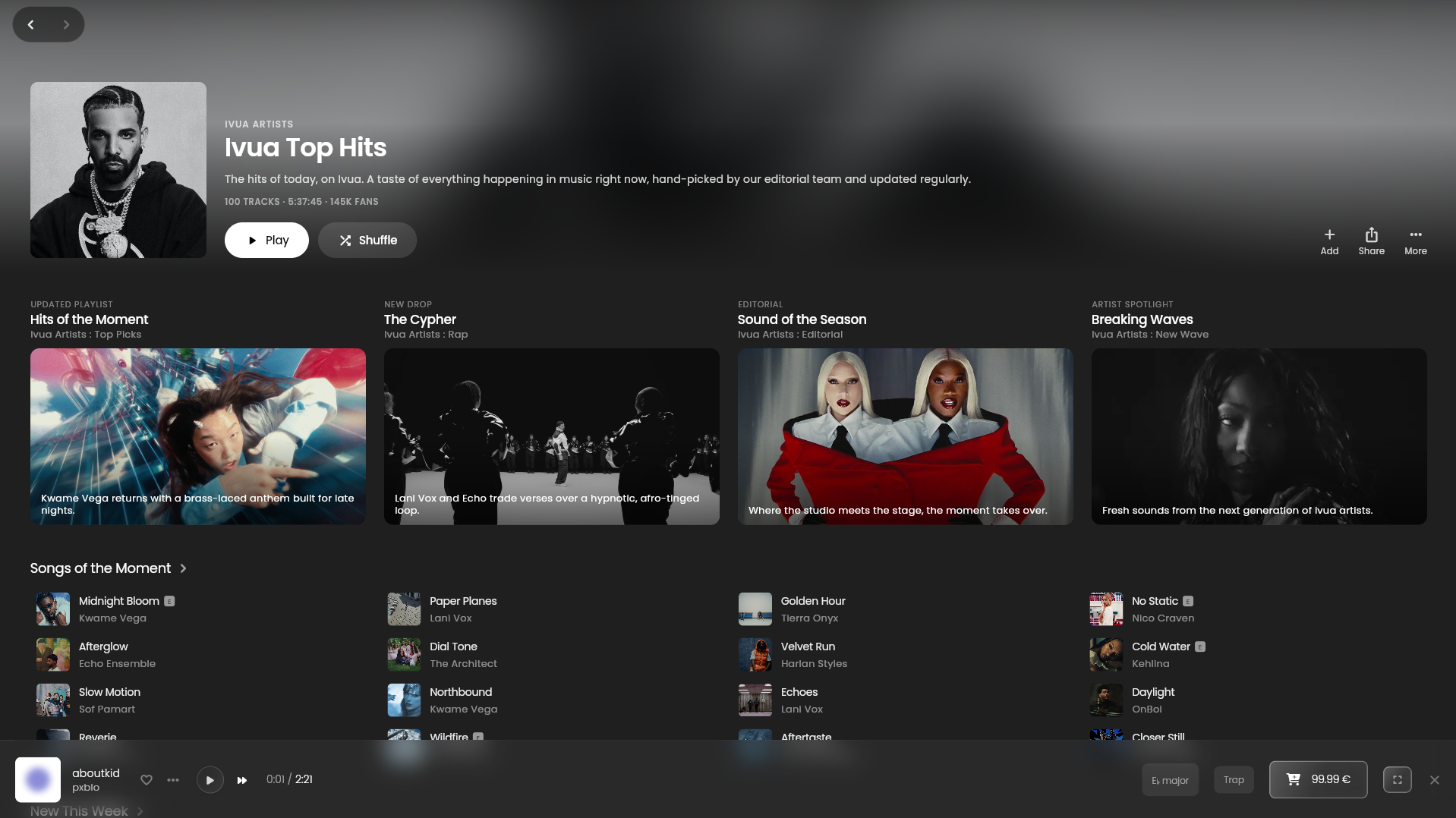Click the Daylight album art
Screen dimensions: 1456x818
click(x=1106, y=700)
